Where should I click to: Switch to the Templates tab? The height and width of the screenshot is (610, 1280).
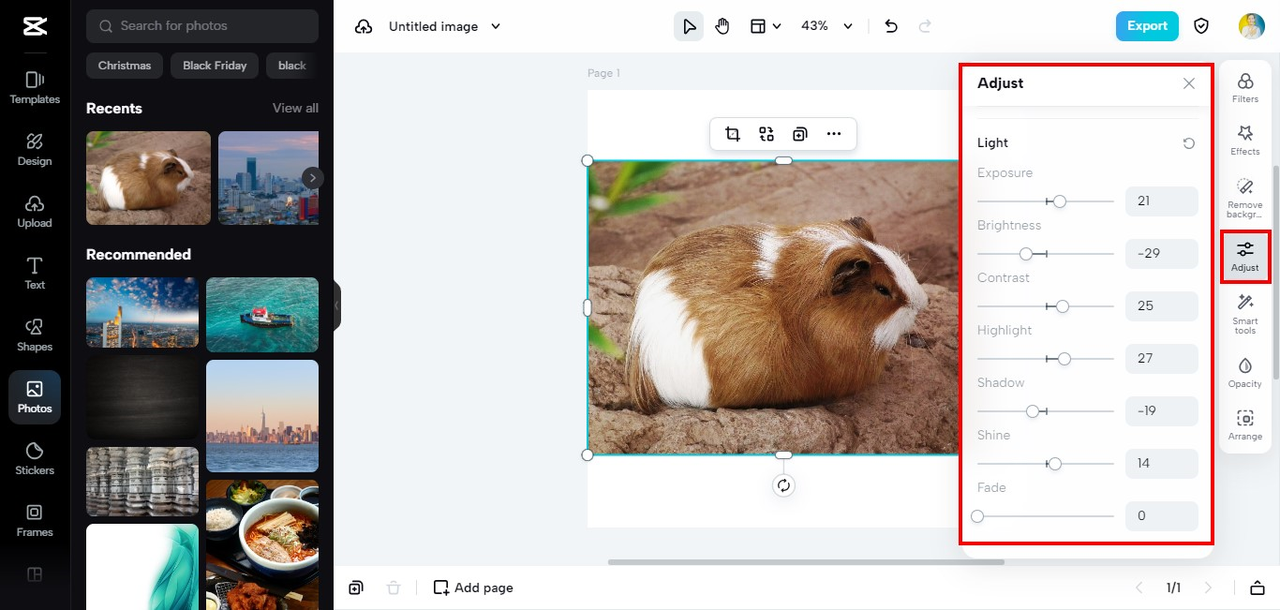click(x=35, y=87)
